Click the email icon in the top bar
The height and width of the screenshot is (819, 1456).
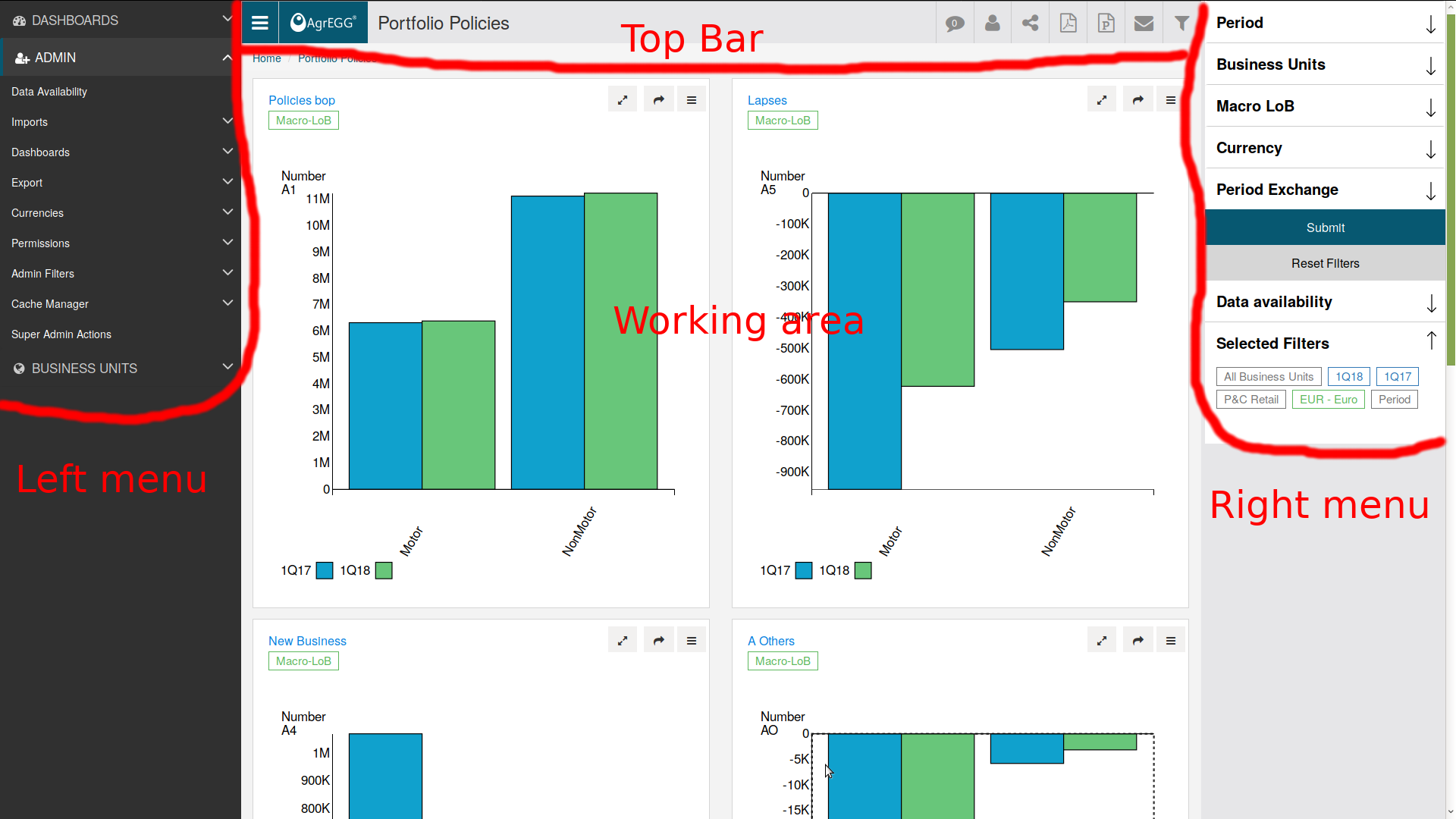(x=1144, y=23)
